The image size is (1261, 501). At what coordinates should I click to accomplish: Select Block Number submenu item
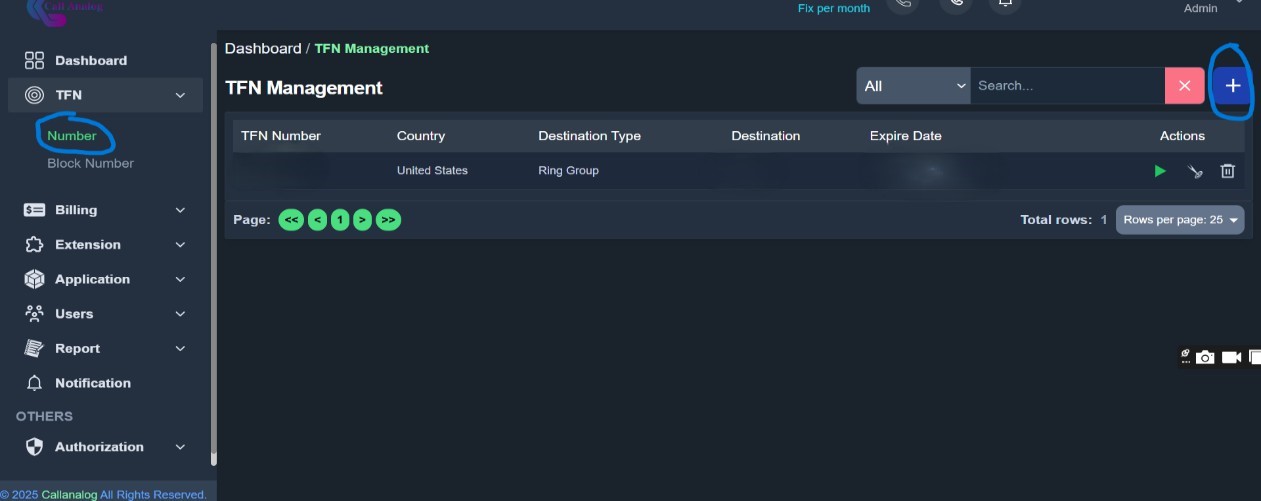tap(90, 163)
